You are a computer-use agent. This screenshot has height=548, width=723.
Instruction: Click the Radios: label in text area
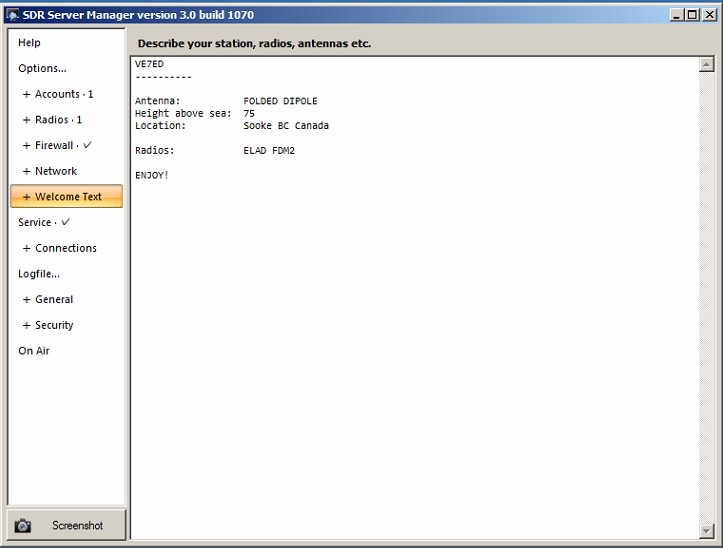click(x=155, y=150)
